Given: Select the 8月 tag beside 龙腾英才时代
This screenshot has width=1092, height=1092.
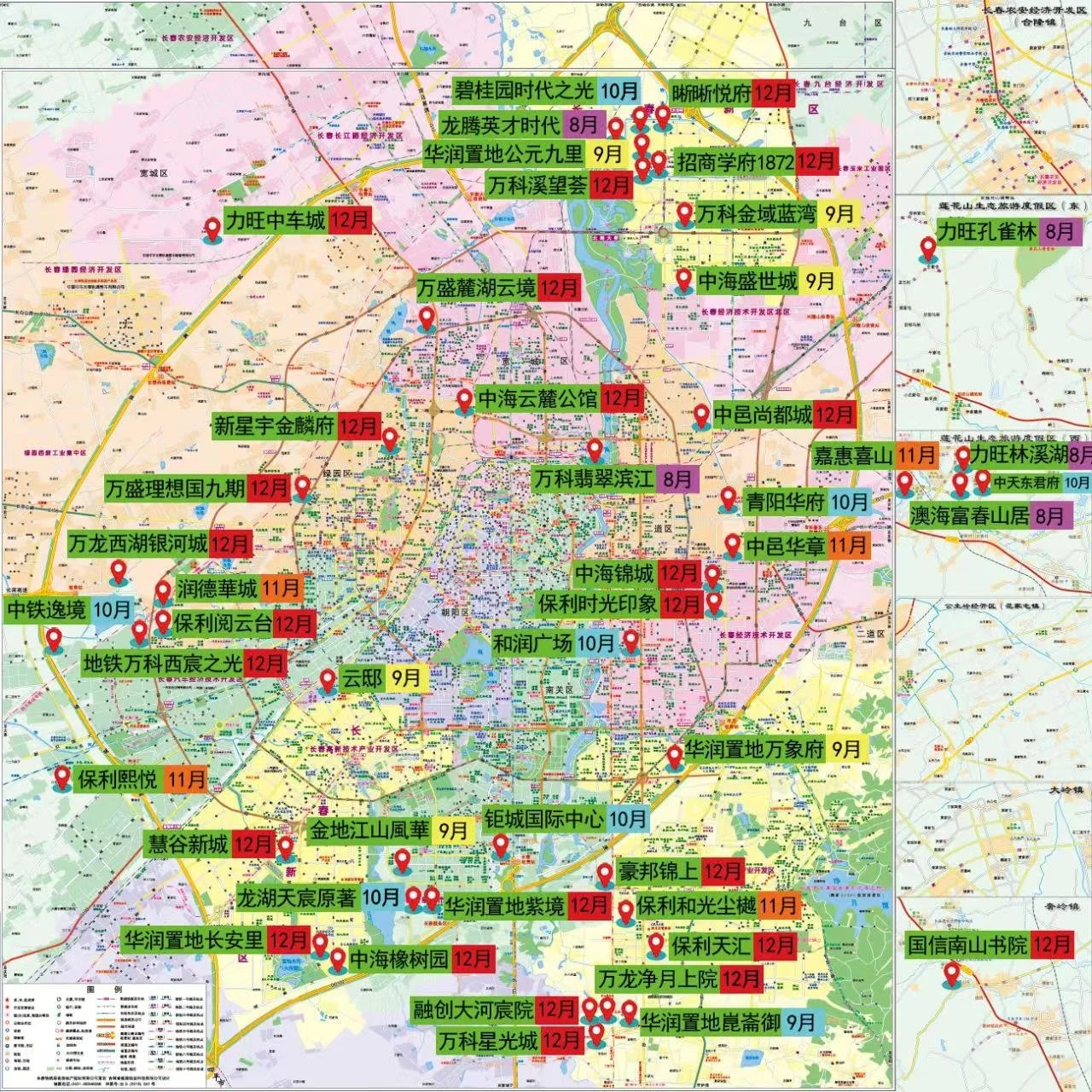Looking at the screenshot, I should (x=584, y=125).
